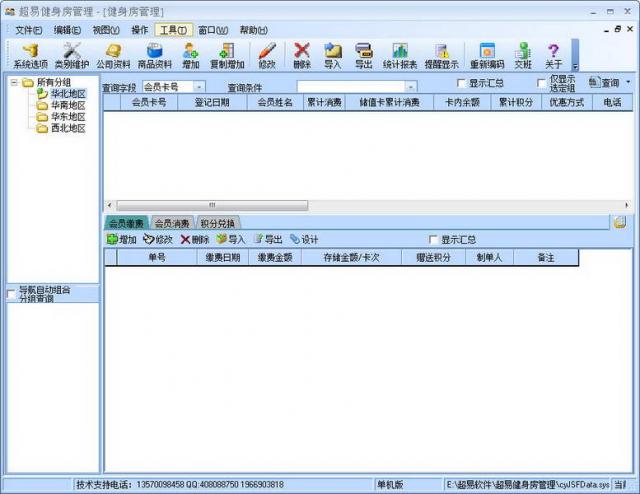This screenshot has width=640, height=494.
Task: Open the 帮助 menu
Action: tap(253, 30)
